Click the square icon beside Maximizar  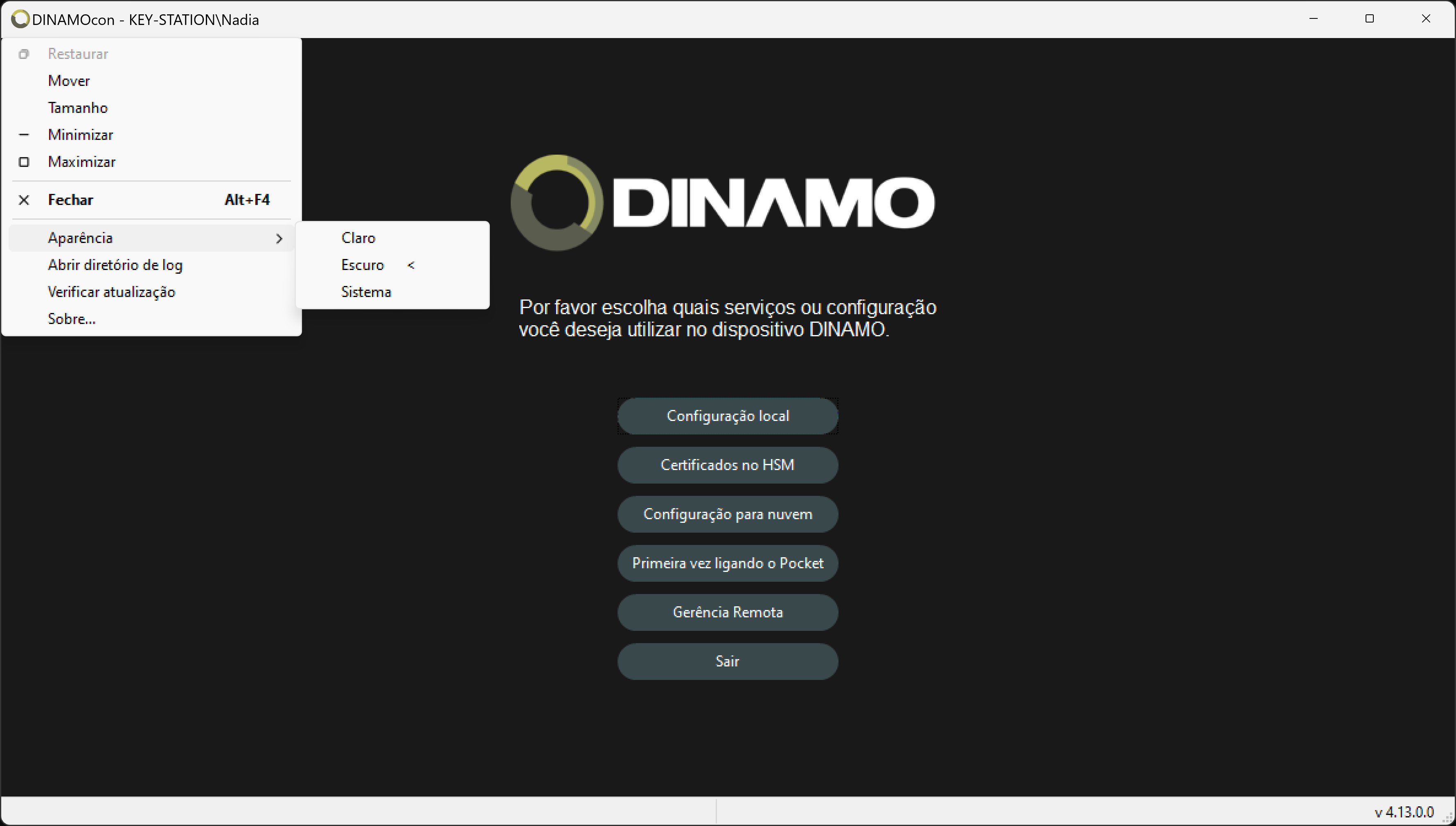click(24, 162)
